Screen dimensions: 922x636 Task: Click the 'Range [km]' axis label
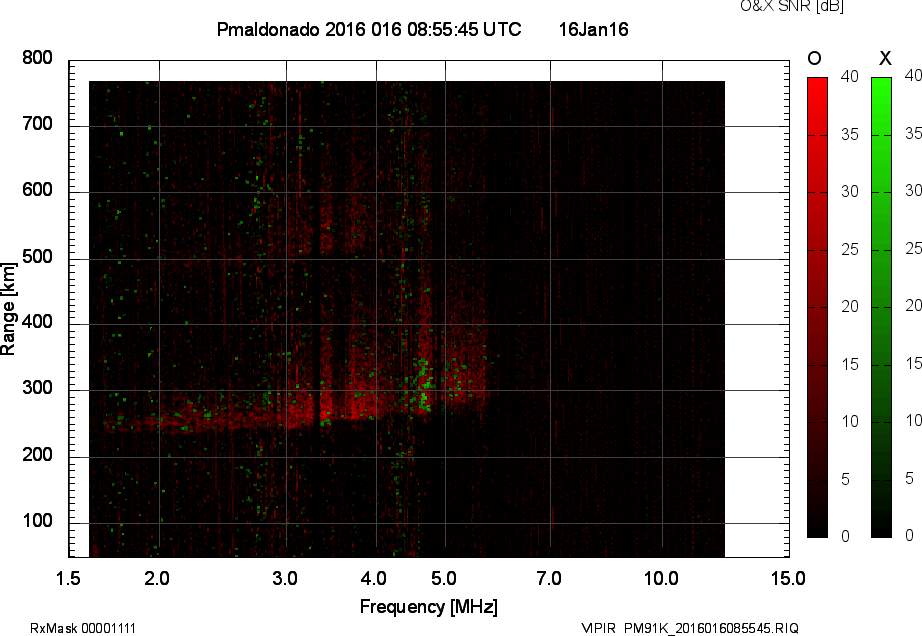[x=8, y=309]
